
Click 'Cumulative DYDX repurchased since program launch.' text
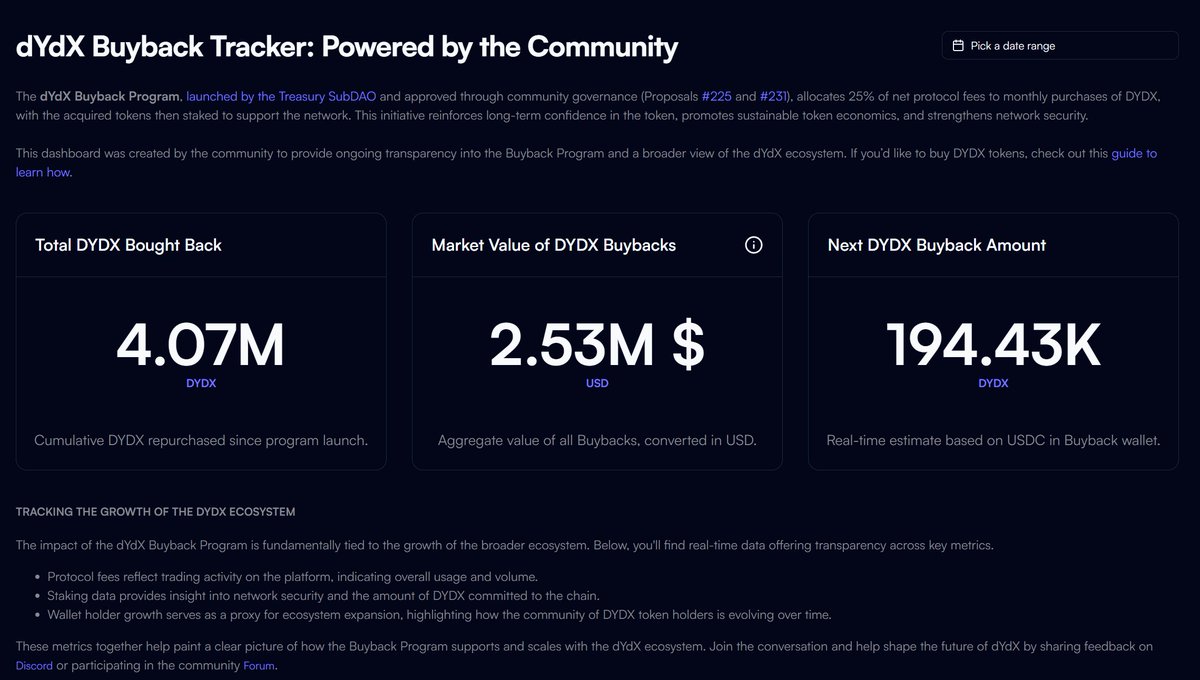(x=201, y=440)
